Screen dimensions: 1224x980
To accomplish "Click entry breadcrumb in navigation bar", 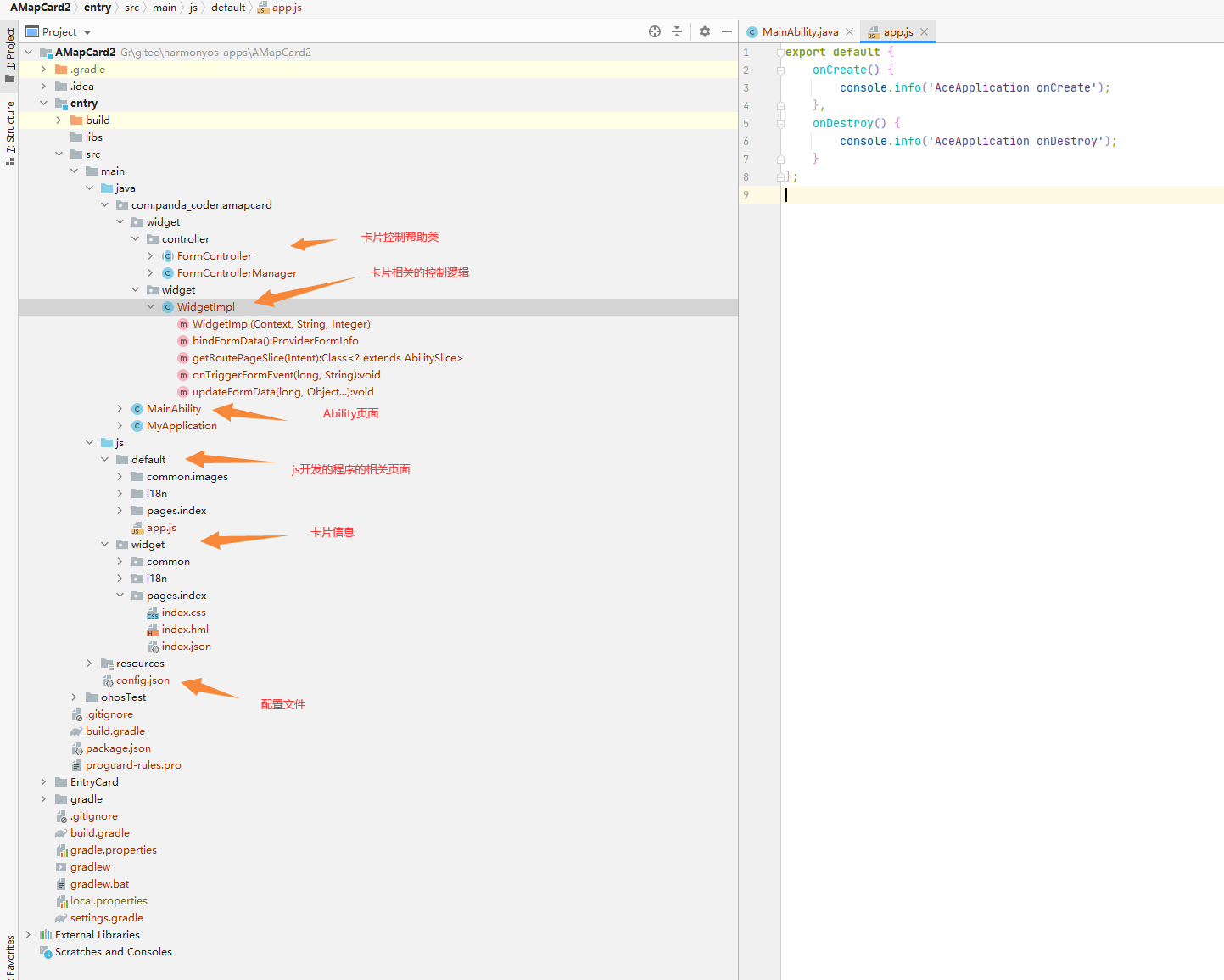I will (x=98, y=7).
